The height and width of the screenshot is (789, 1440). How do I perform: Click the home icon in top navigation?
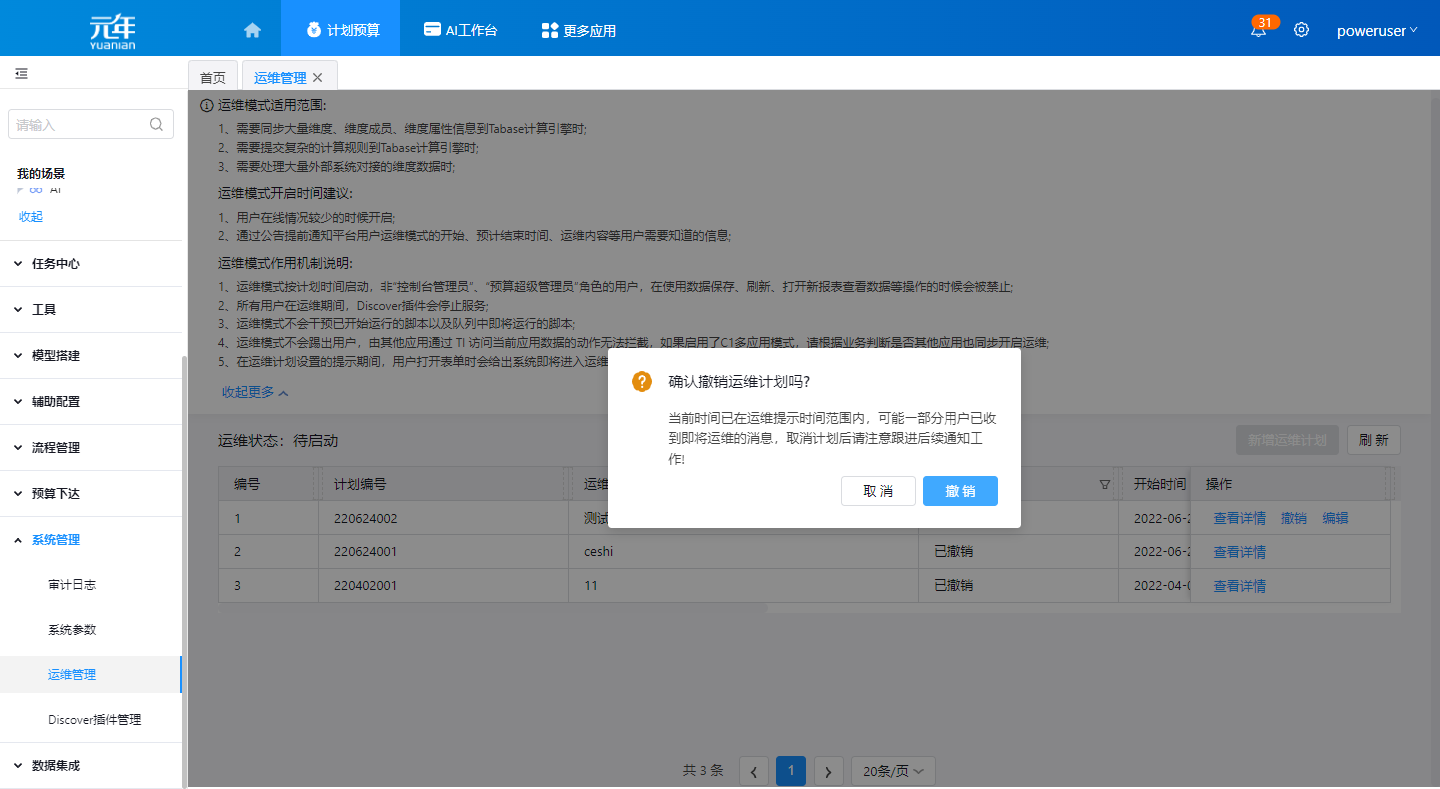click(x=252, y=30)
